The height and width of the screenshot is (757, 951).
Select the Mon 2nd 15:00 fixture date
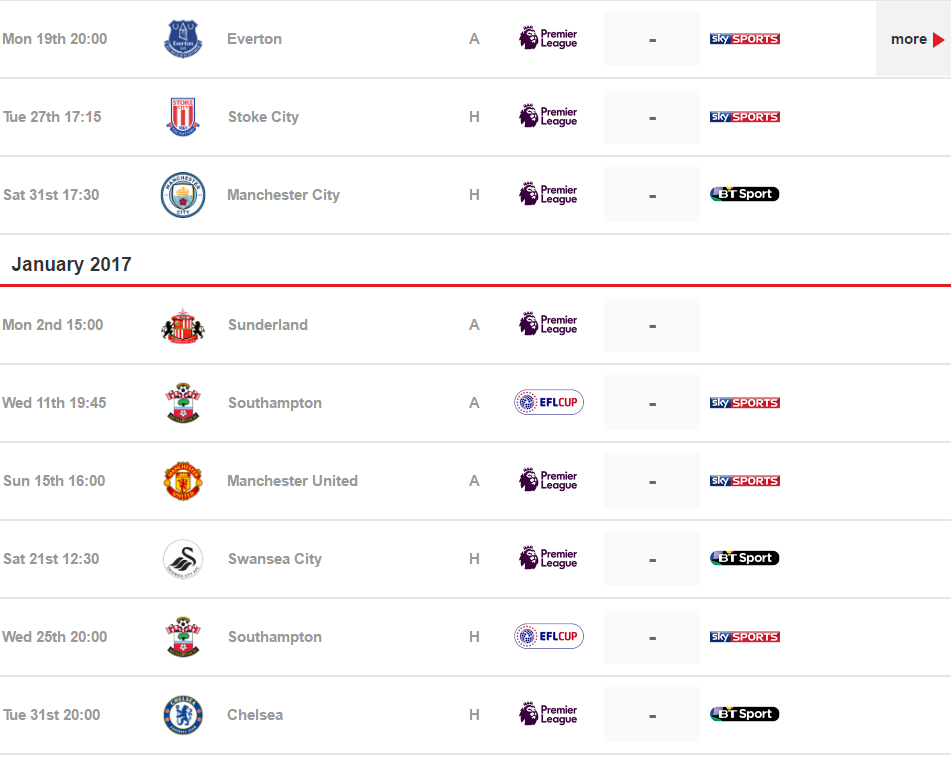point(53,325)
